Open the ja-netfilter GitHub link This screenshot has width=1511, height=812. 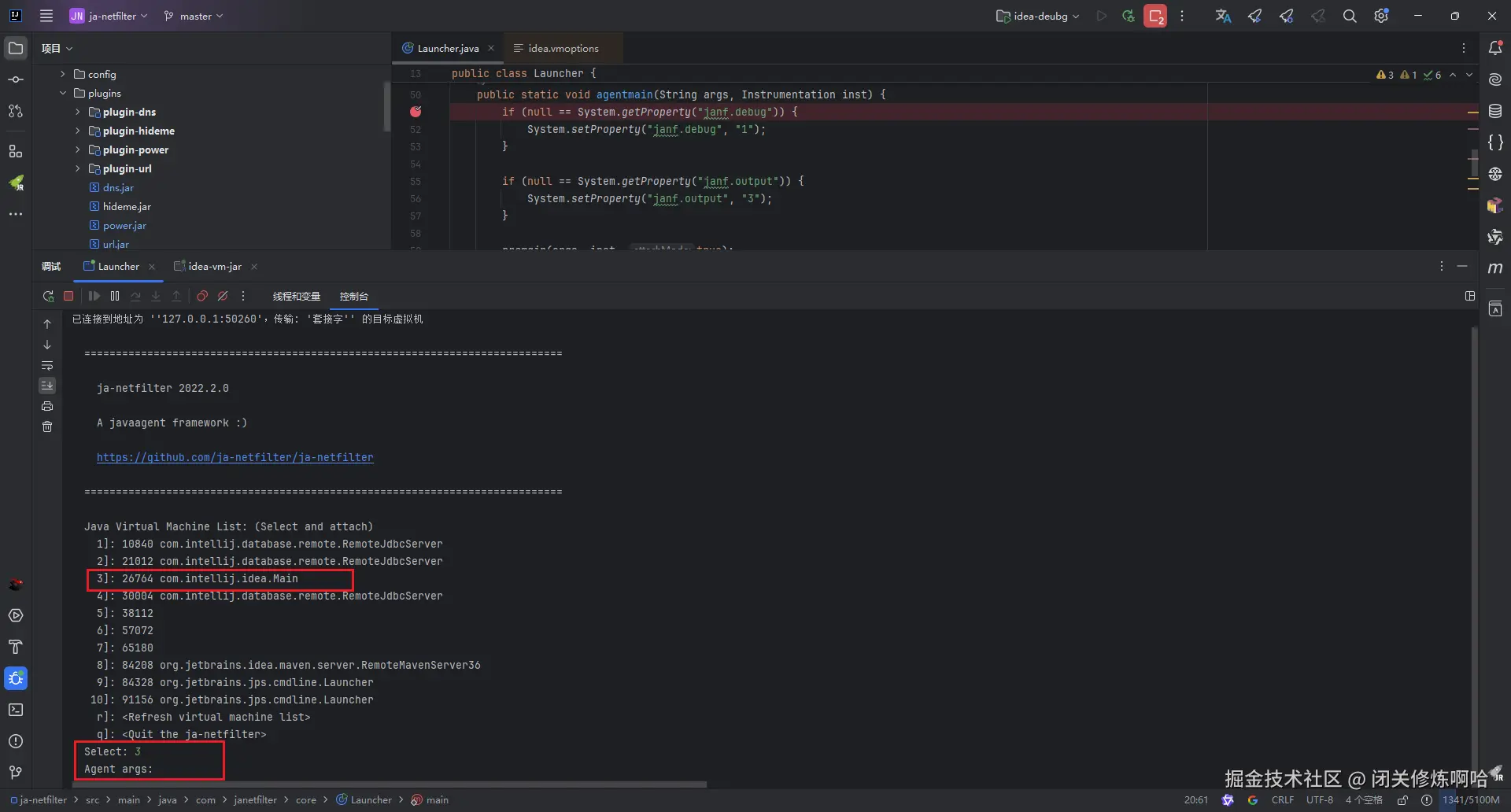[235, 457]
